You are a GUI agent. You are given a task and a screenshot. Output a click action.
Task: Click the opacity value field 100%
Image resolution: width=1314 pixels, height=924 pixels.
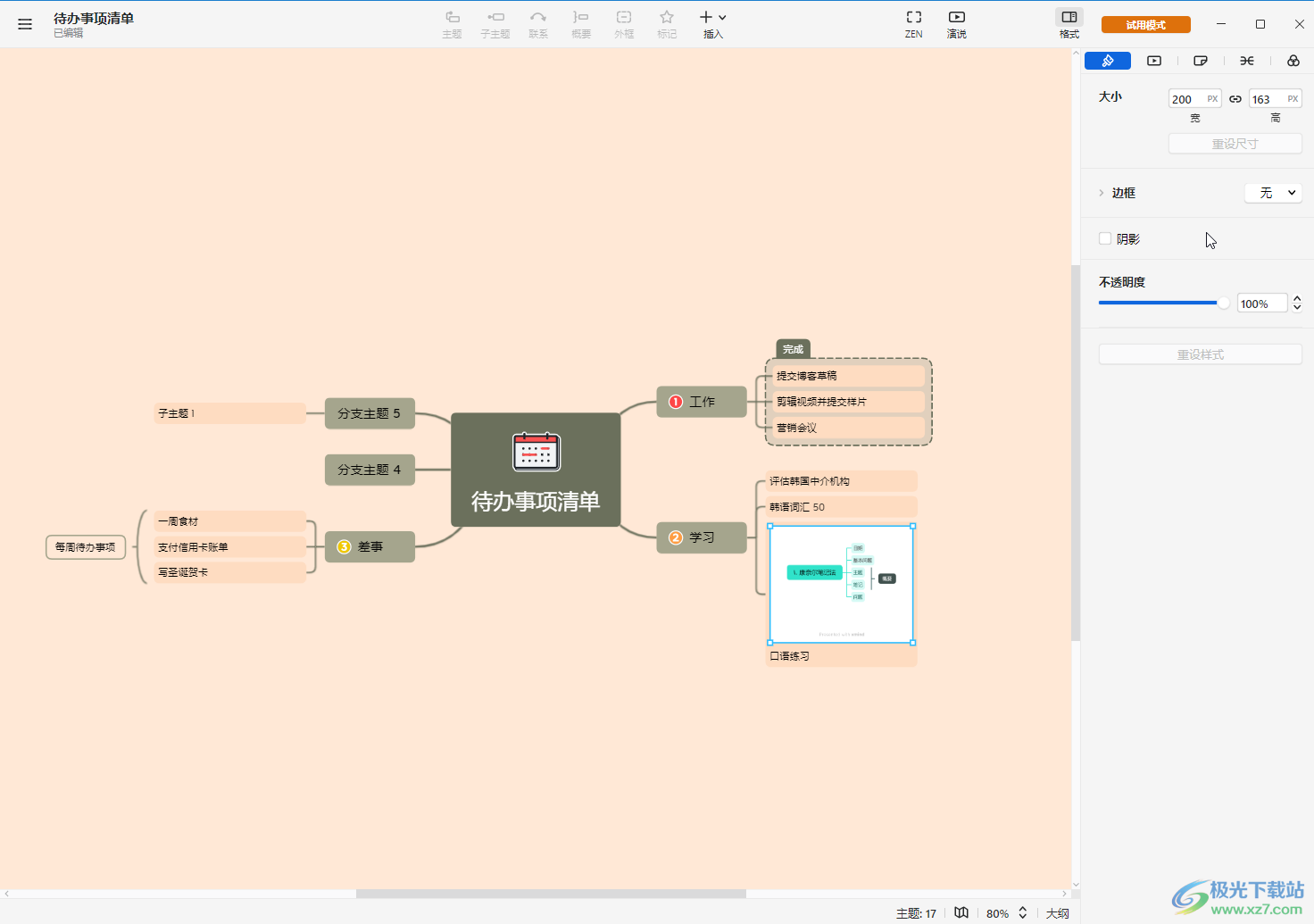[x=1262, y=304]
